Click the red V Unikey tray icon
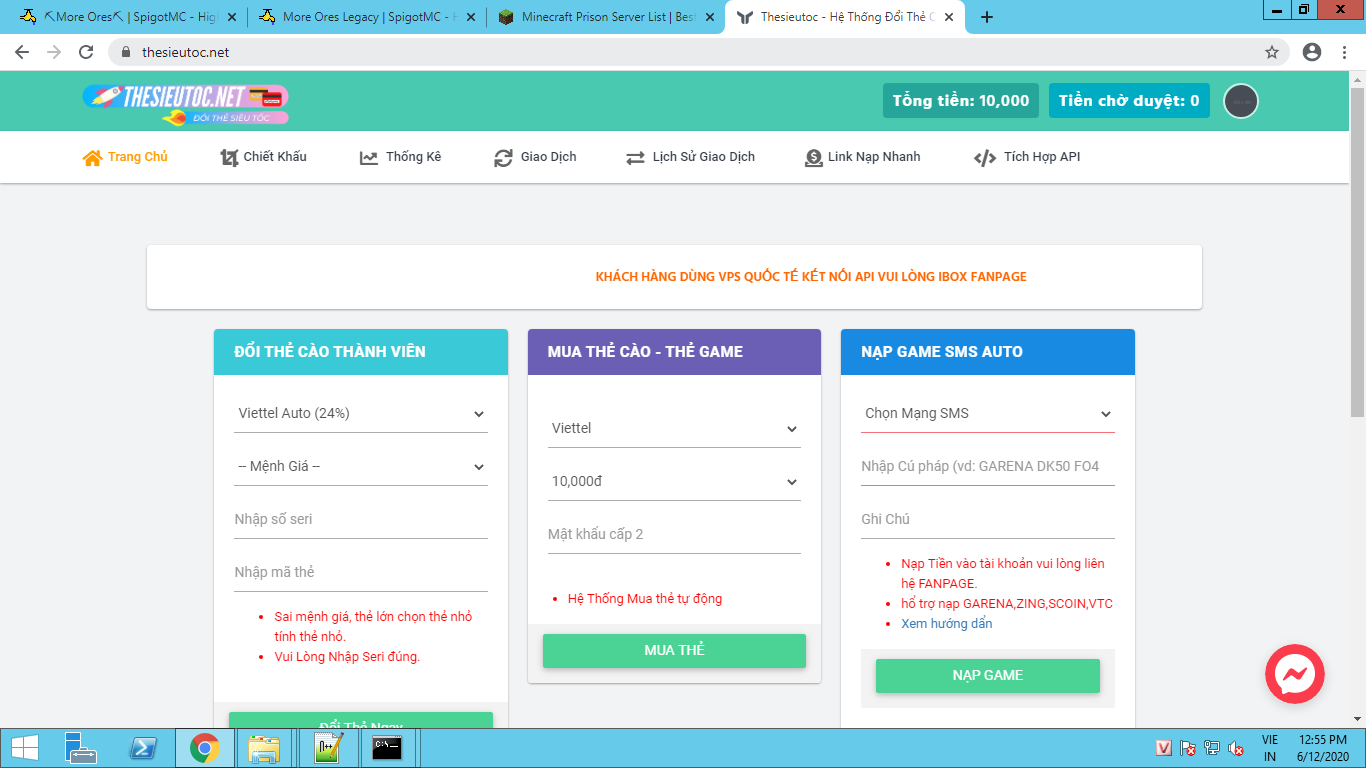The width and height of the screenshot is (1366, 768). [1164, 748]
